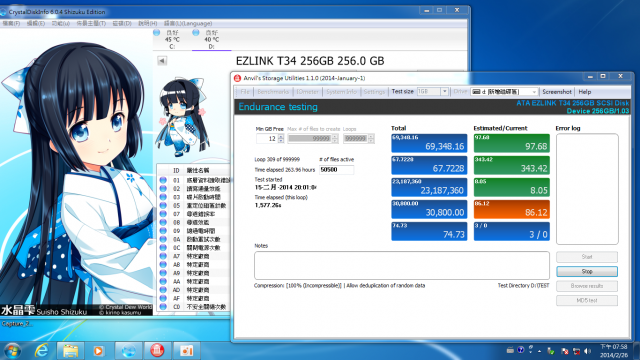Click inside the Notes text box
Screen dimensions: 640x360
pos(402,265)
